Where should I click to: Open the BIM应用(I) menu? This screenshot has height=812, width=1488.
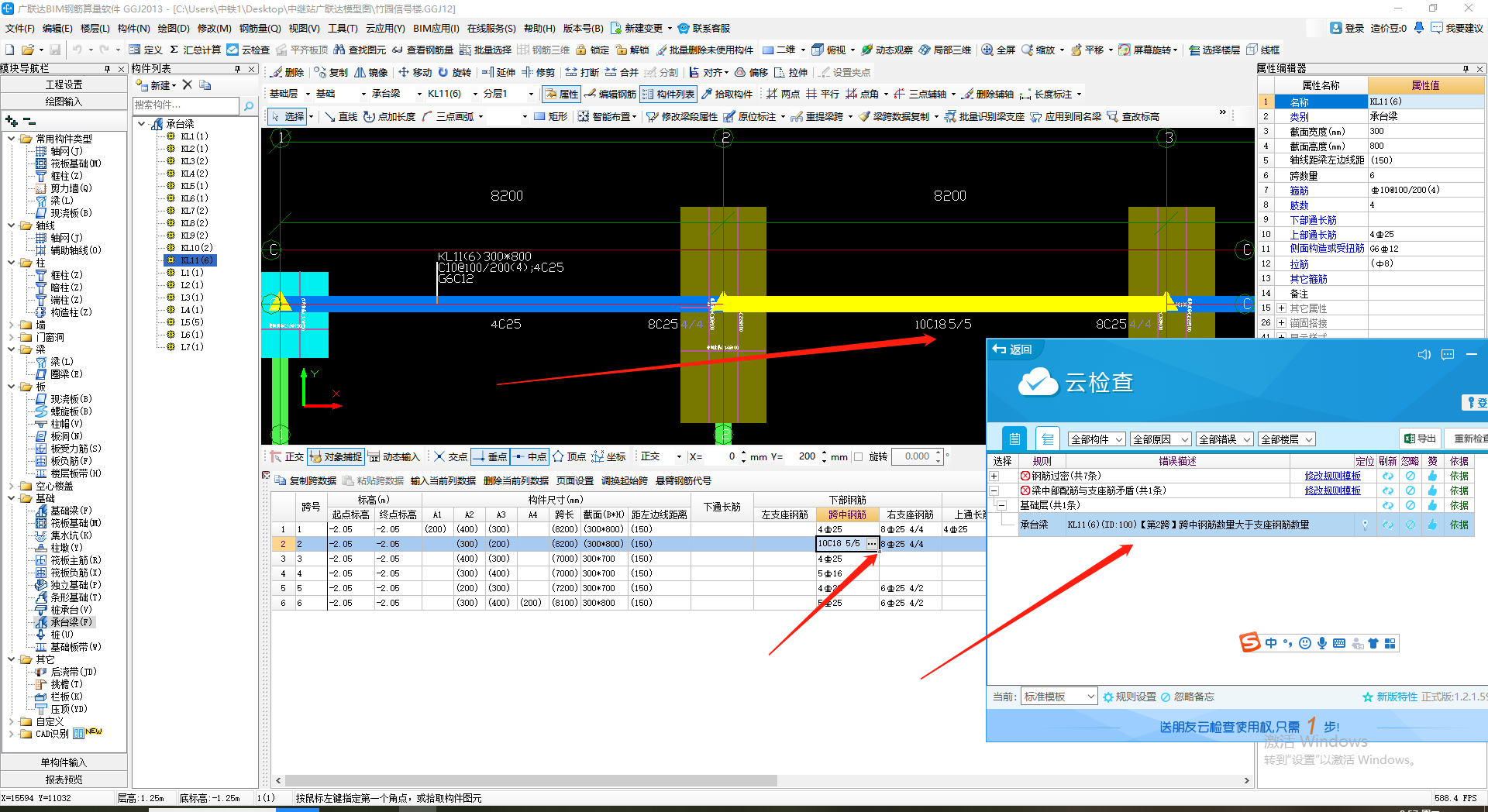tap(436, 28)
